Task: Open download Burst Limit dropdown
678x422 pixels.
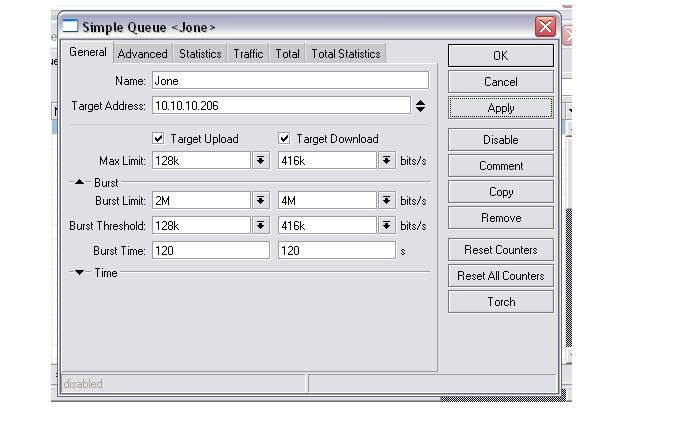Action: (387, 200)
